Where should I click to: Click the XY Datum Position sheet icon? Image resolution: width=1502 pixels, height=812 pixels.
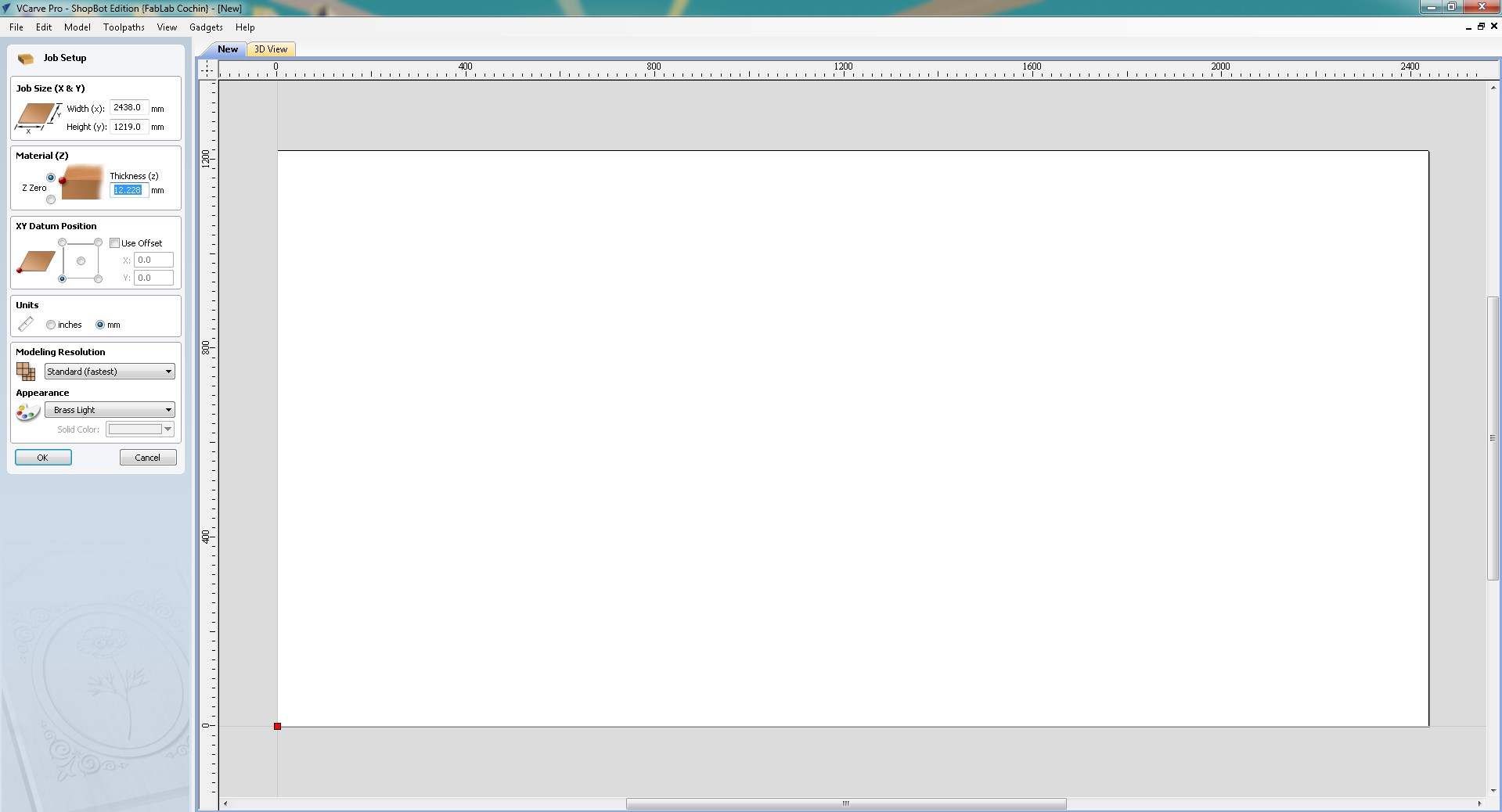(34, 262)
